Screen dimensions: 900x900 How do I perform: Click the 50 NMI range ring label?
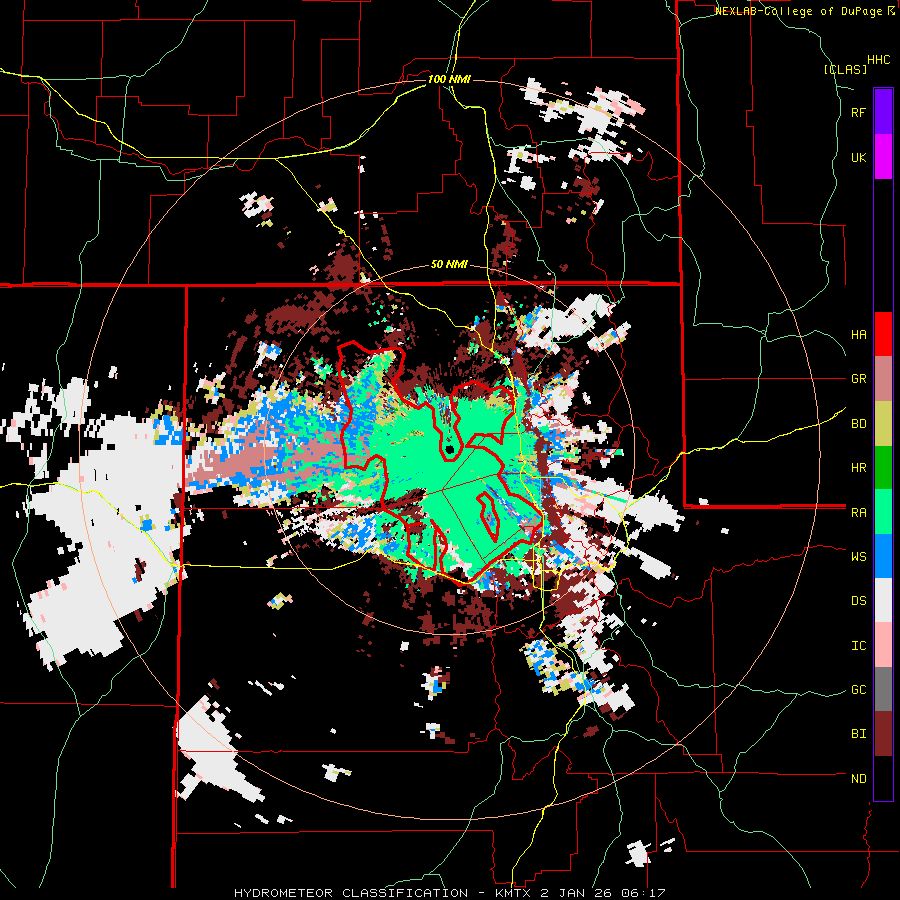point(449,264)
